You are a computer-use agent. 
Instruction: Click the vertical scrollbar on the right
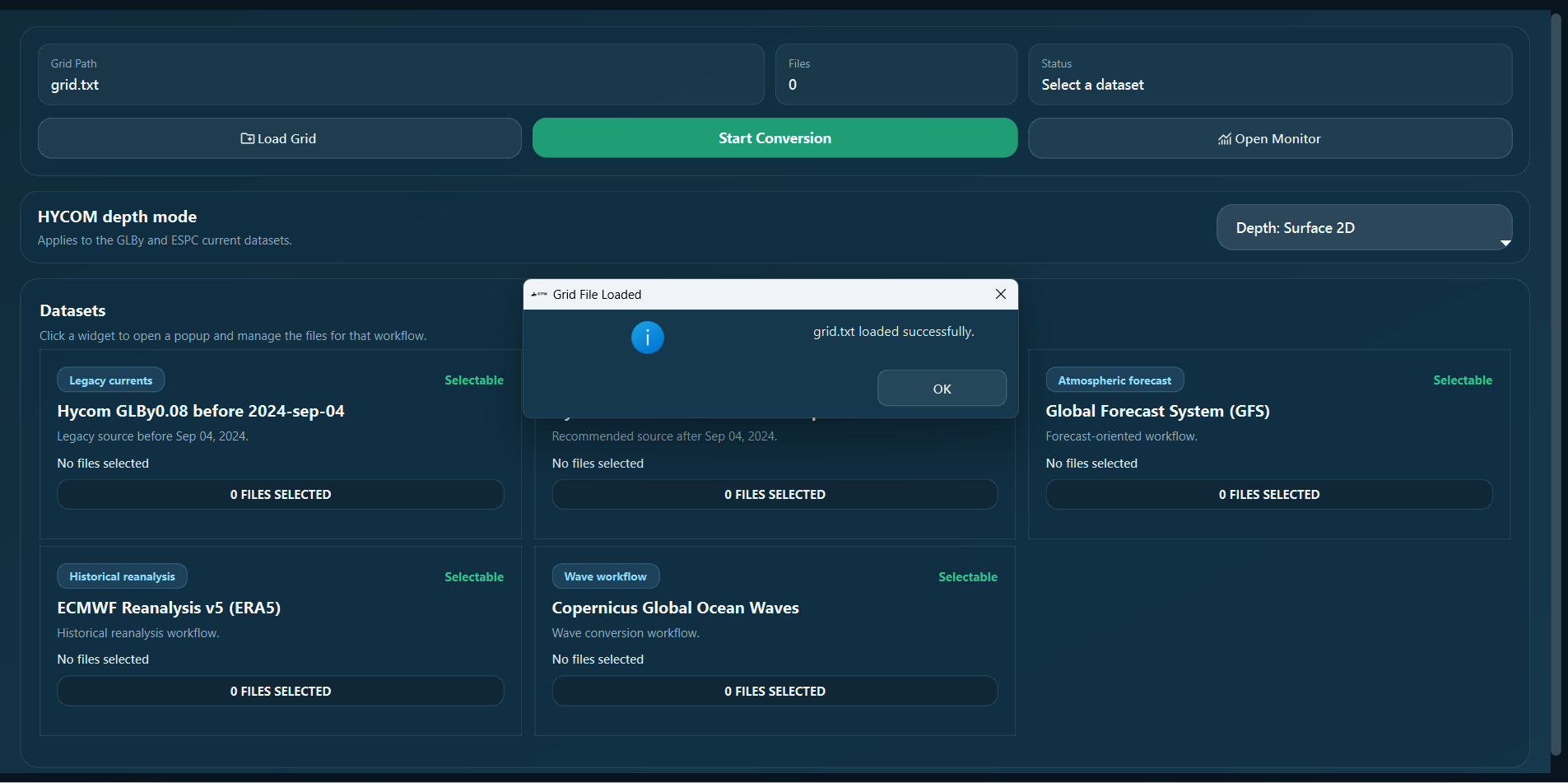pos(1556,384)
